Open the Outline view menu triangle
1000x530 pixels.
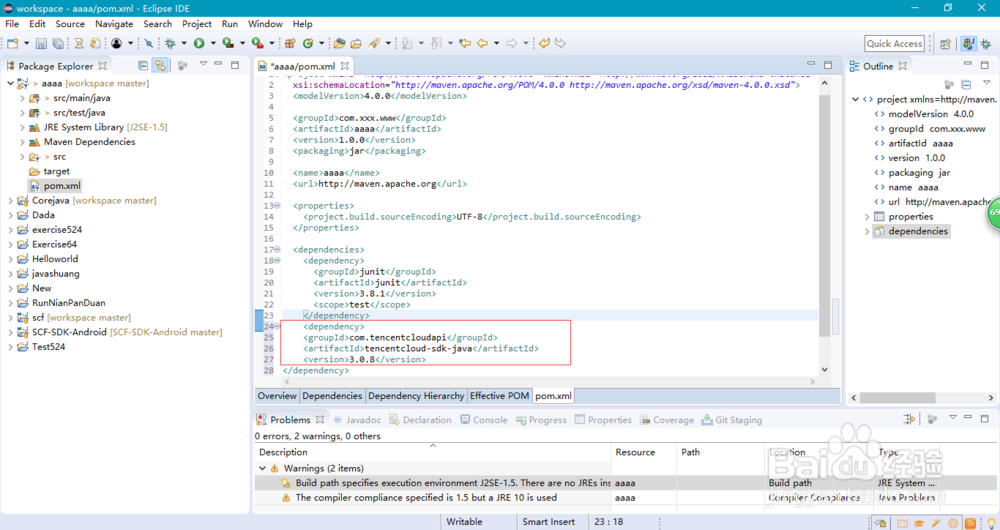[x=987, y=83]
